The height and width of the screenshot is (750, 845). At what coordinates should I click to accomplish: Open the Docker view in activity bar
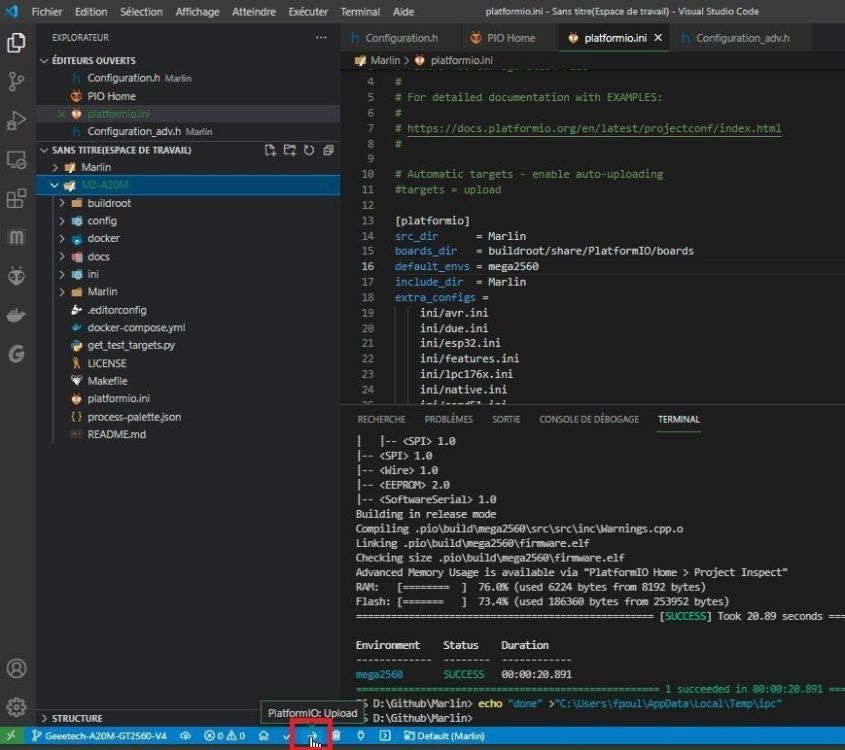(x=16, y=316)
